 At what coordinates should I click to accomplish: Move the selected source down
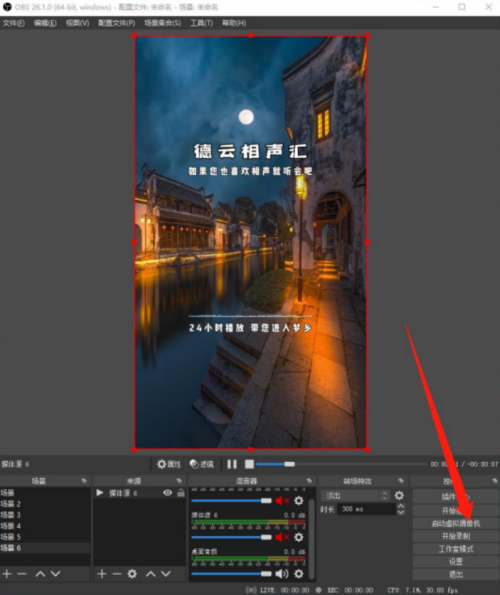click(166, 573)
